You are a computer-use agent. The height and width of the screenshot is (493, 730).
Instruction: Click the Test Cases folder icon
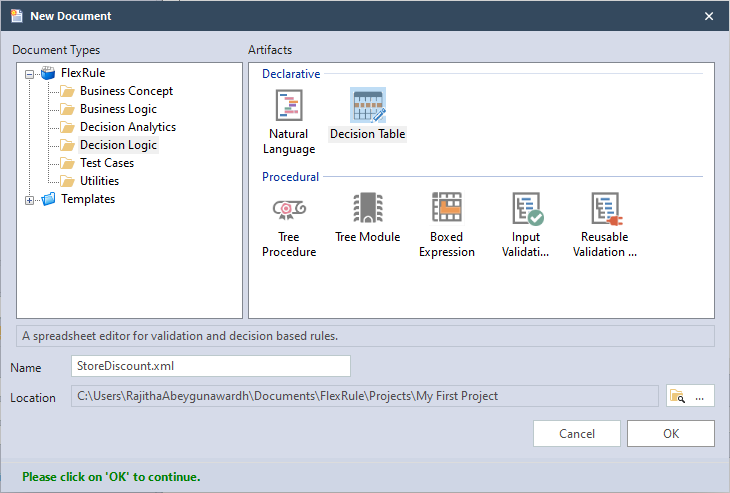(68, 163)
